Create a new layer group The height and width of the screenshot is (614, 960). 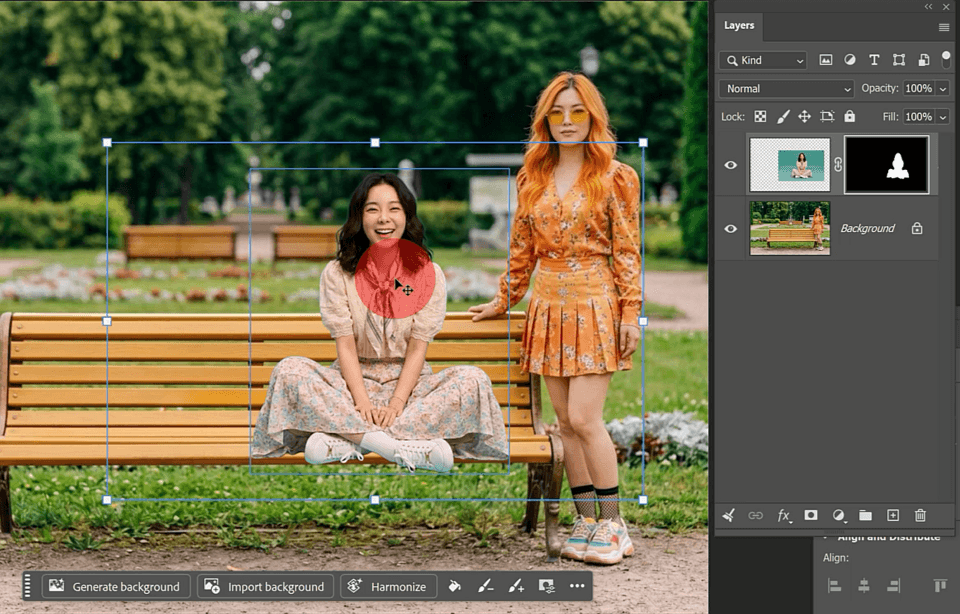[866, 515]
